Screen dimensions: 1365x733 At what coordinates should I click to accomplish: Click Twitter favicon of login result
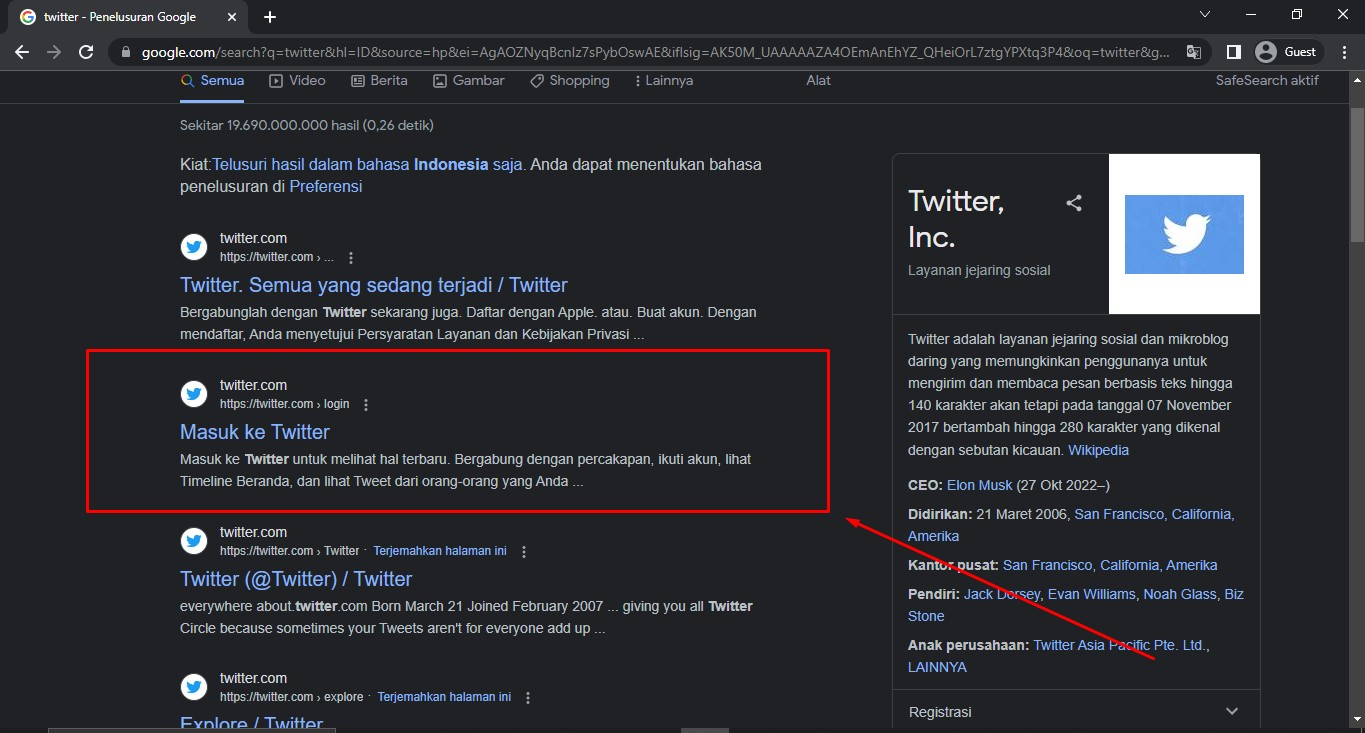[x=194, y=394]
